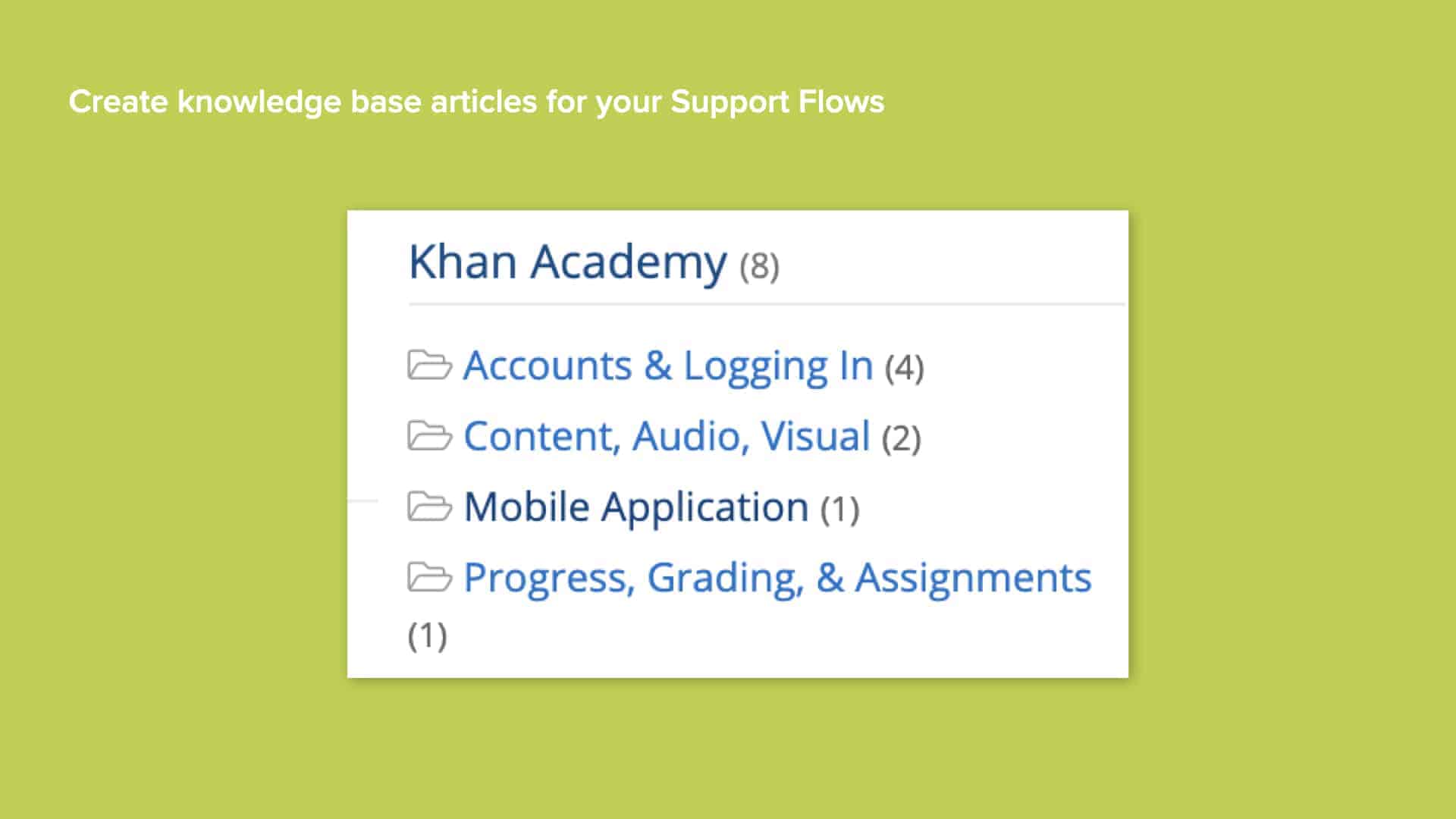Click the folder icon beside Mobile Application
The height and width of the screenshot is (819, 1456).
[x=429, y=507]
